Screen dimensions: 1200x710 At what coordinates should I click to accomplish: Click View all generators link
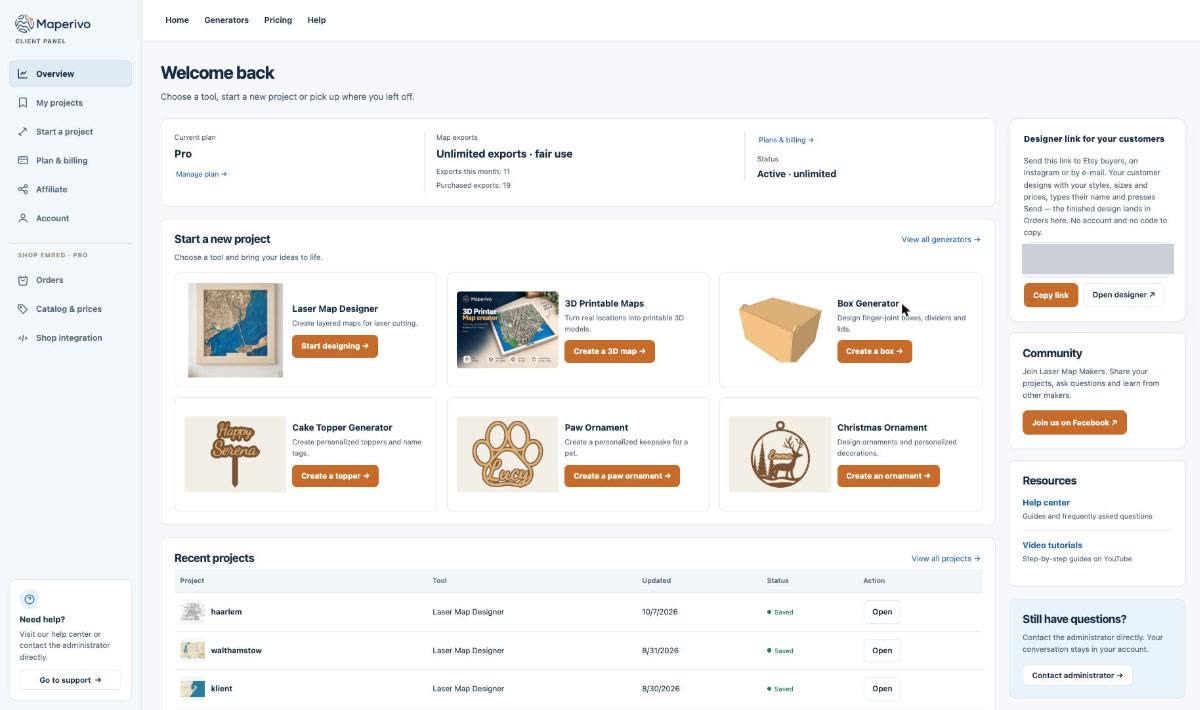tap(941, 240)
